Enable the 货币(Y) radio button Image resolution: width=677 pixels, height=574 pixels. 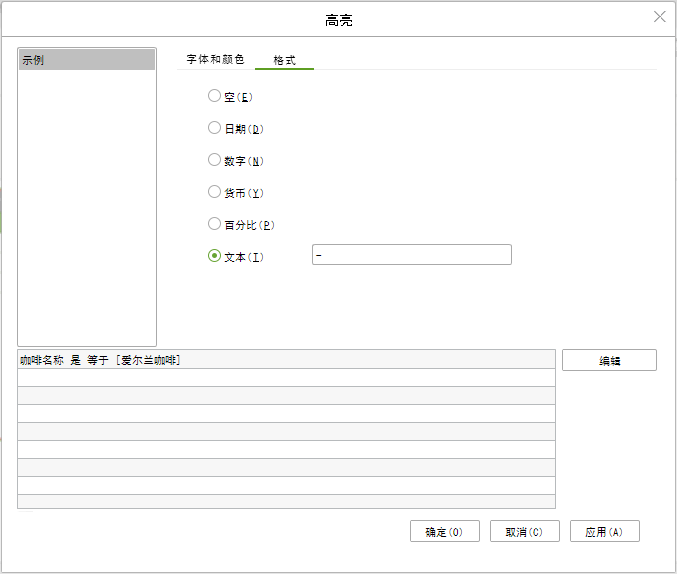pos(214,192)
